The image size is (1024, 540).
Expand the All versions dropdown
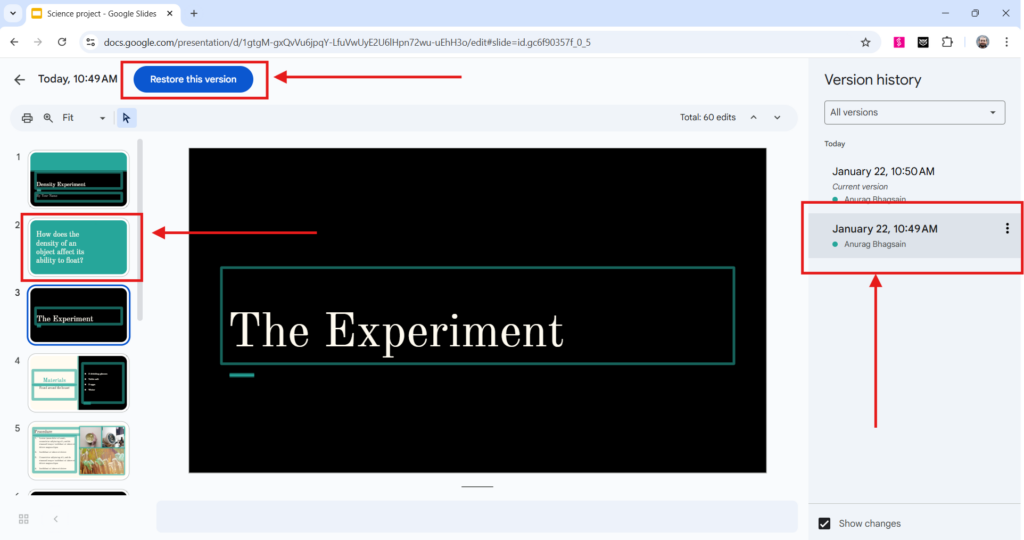point(914,112)
